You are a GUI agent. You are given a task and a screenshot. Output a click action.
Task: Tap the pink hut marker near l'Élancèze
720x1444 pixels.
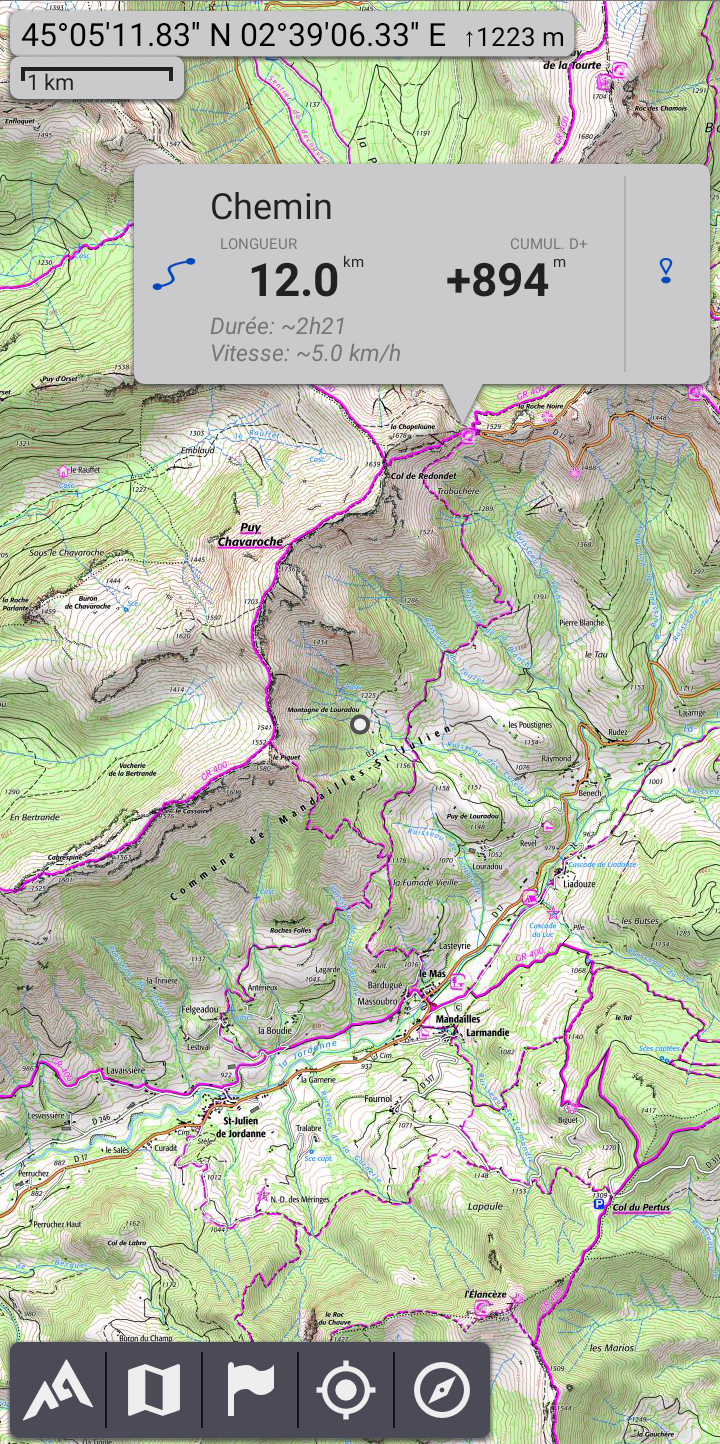click(481, 1307)
